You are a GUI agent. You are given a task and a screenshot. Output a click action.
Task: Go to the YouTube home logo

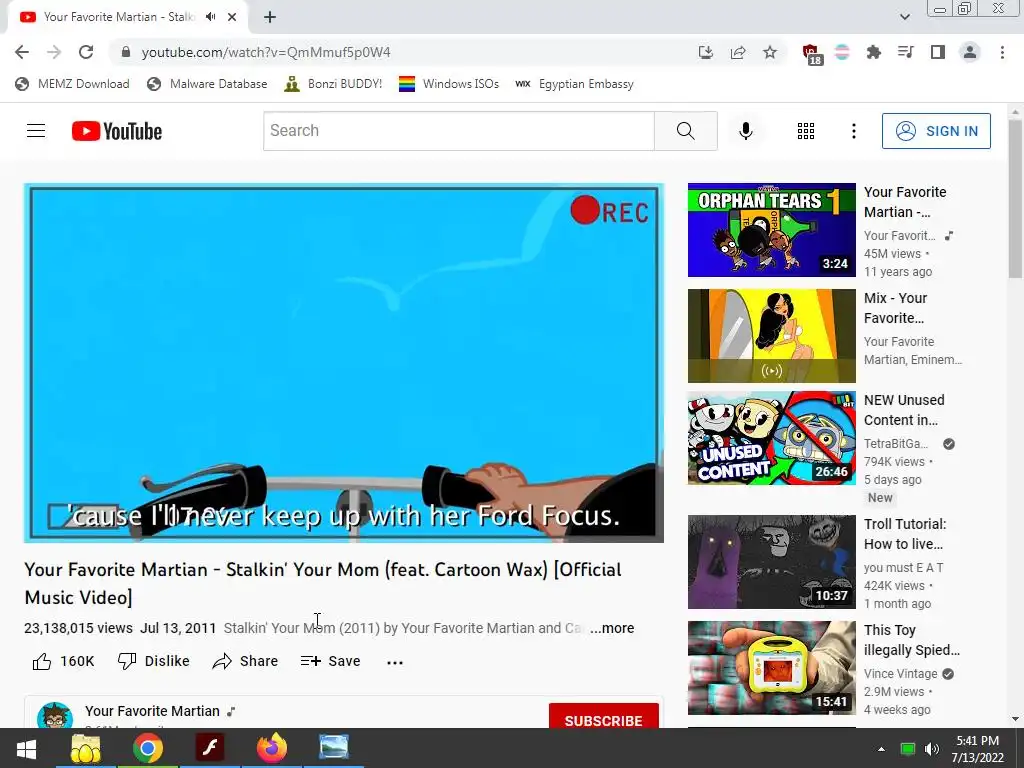[x=117, y=131]
